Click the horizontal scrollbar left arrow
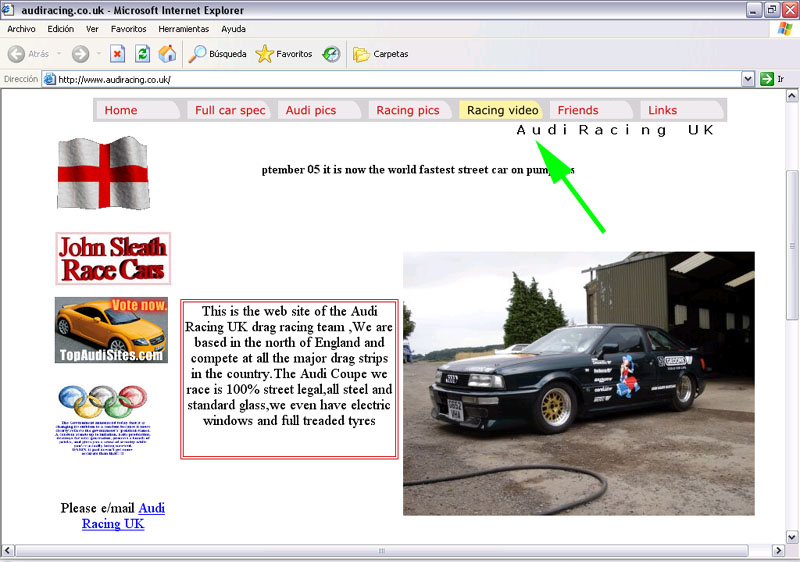 8,550
